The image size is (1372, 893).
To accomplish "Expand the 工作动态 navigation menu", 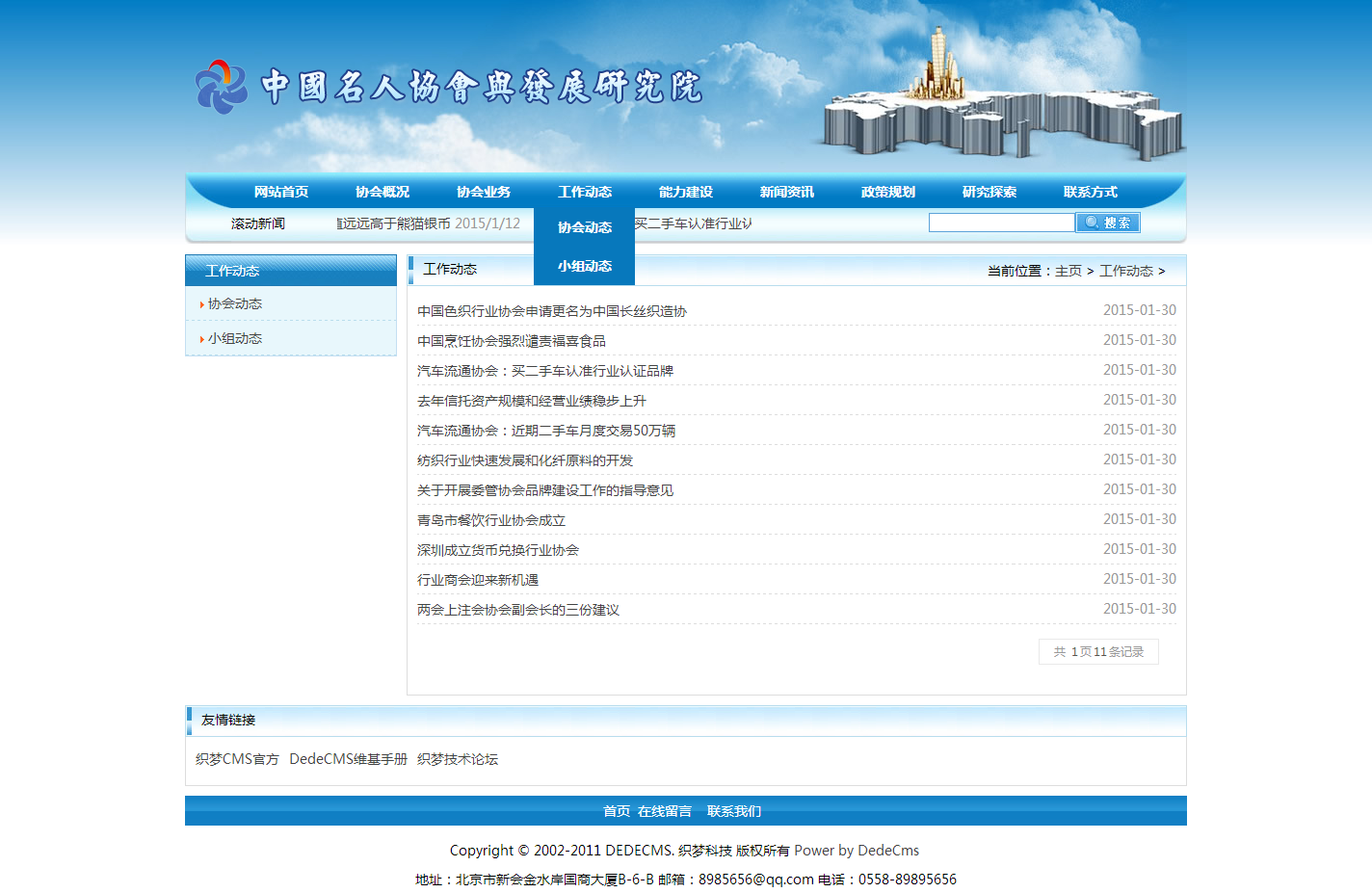I will 585,192.
